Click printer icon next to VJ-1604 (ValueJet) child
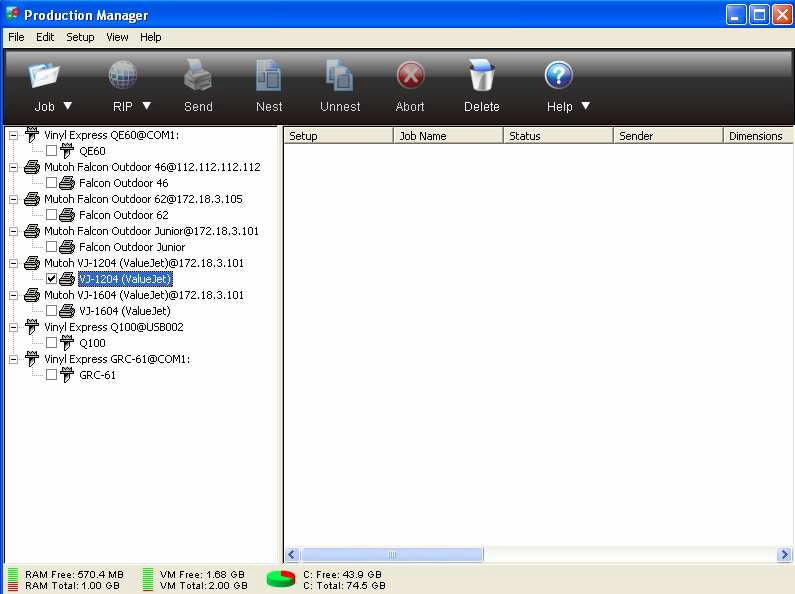 [67, 311]
